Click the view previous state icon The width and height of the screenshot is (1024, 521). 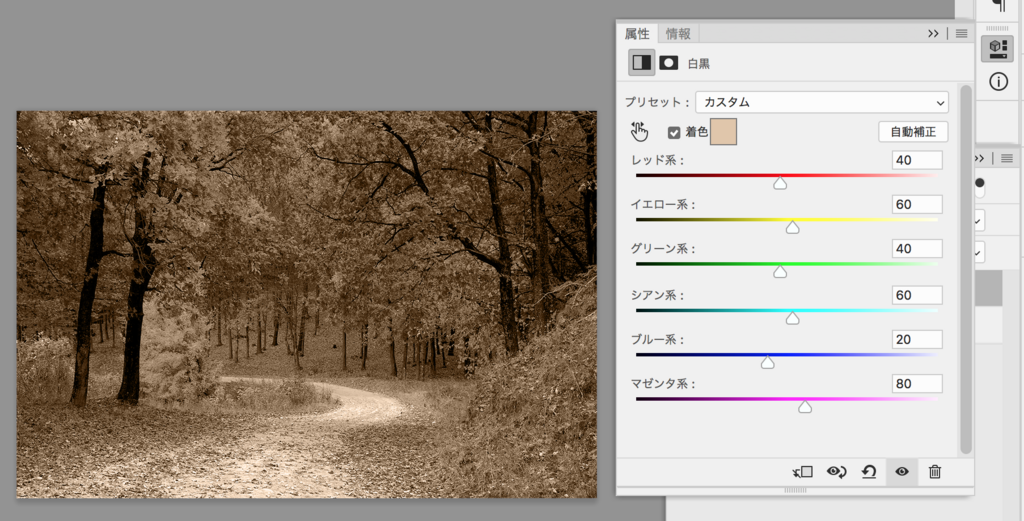point(836,472)
